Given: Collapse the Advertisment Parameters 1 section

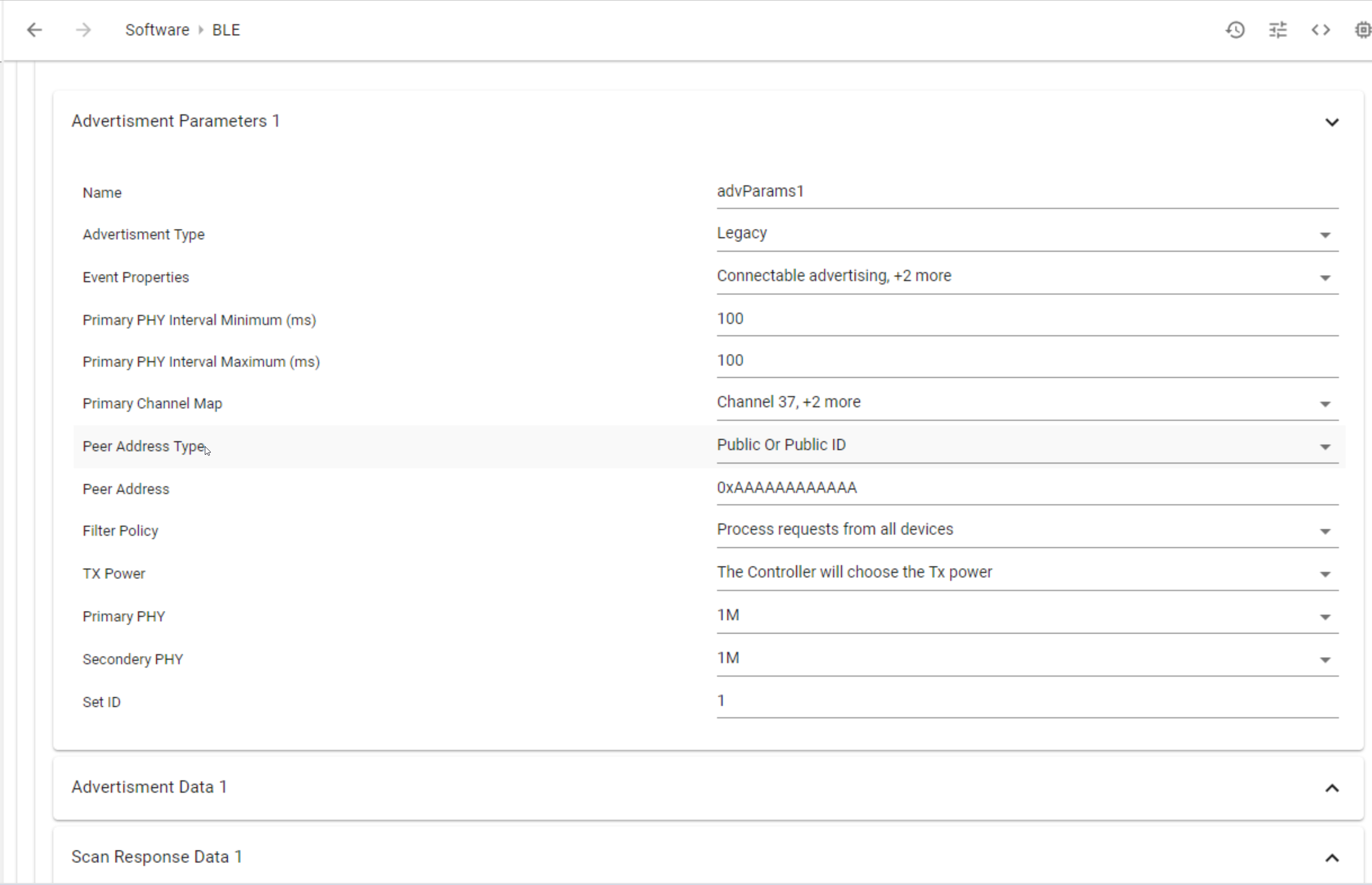Looking at the screenshot, I should pos(1332,122).
